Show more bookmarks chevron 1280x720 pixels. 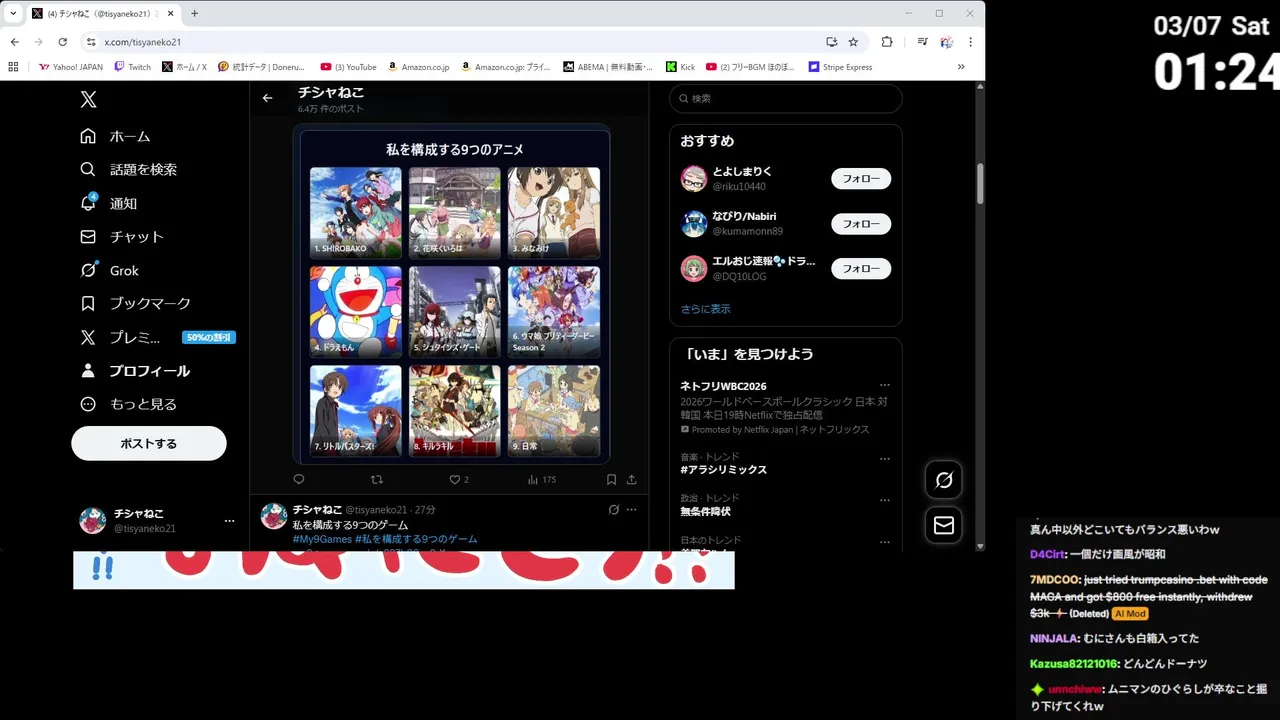pyautogui.click(x=961, y=67)
